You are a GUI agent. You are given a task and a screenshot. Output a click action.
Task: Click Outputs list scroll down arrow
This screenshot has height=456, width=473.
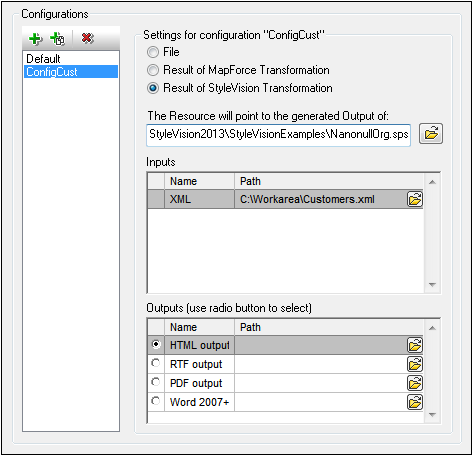click(432, 415)
